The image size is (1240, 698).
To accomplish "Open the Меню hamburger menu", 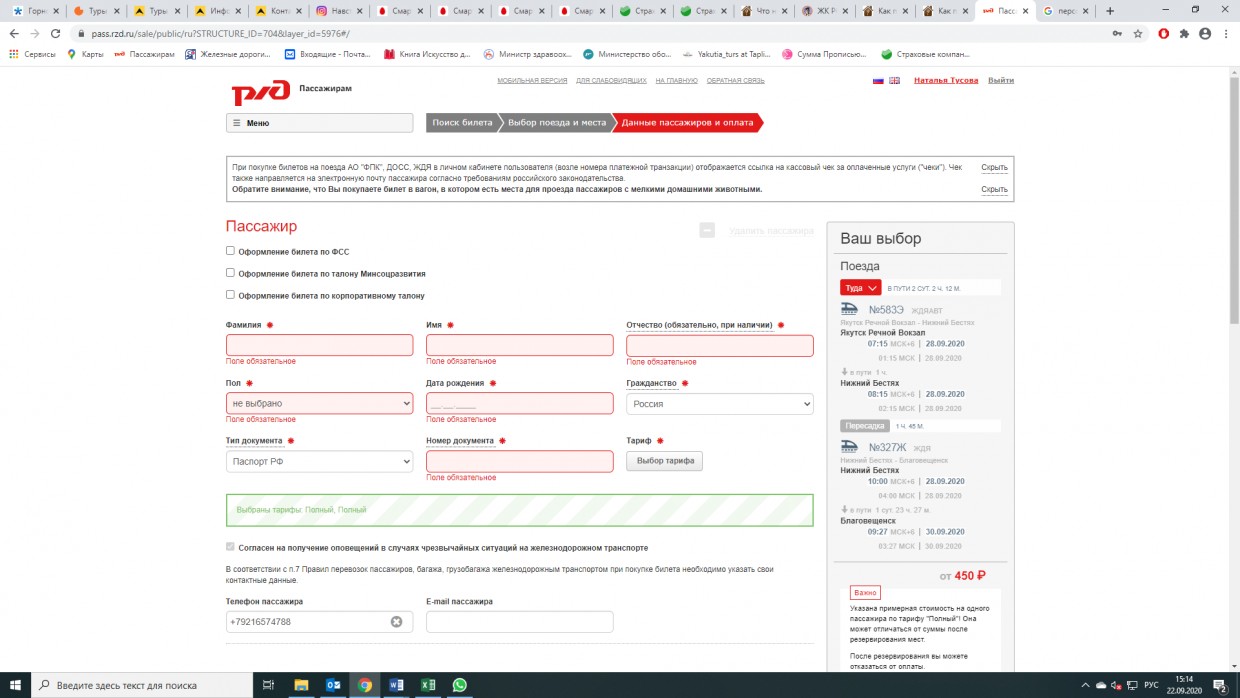I will (319, 123).
